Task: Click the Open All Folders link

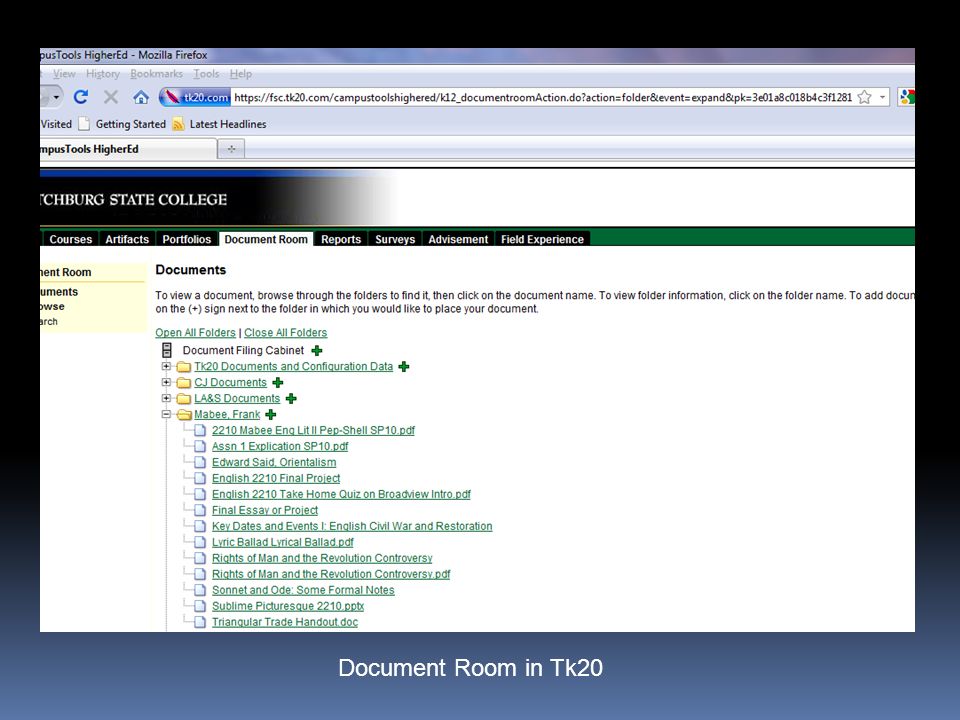Action: point(195,332)
